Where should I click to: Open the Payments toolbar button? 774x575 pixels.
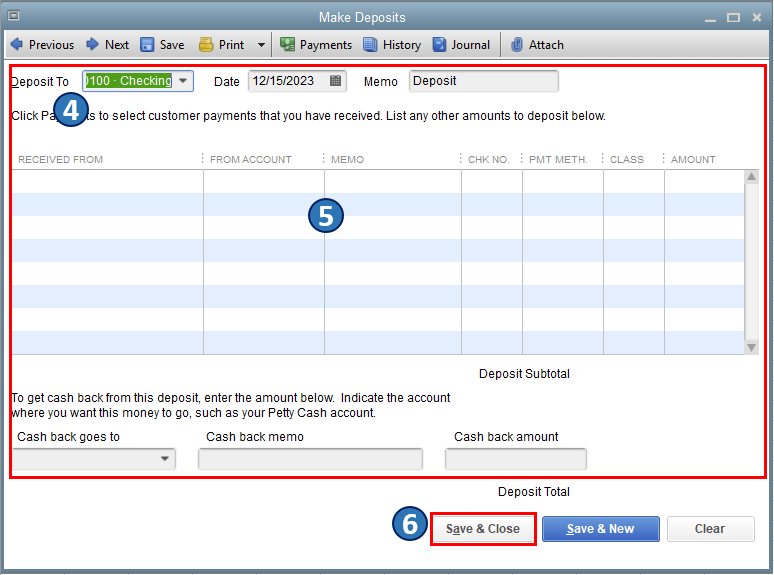316,45
